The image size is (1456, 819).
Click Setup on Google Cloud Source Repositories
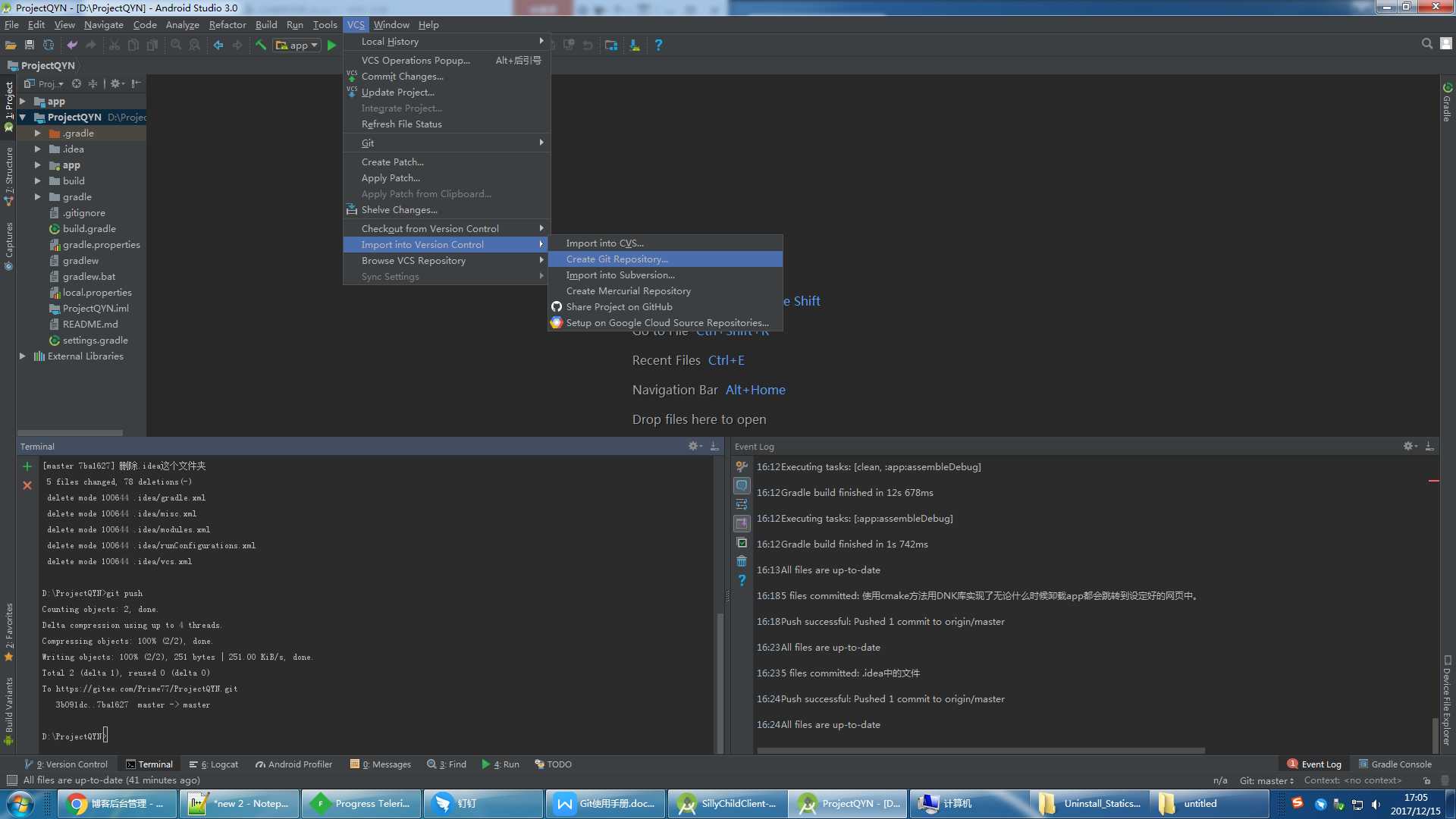click(x=667, y=322)
